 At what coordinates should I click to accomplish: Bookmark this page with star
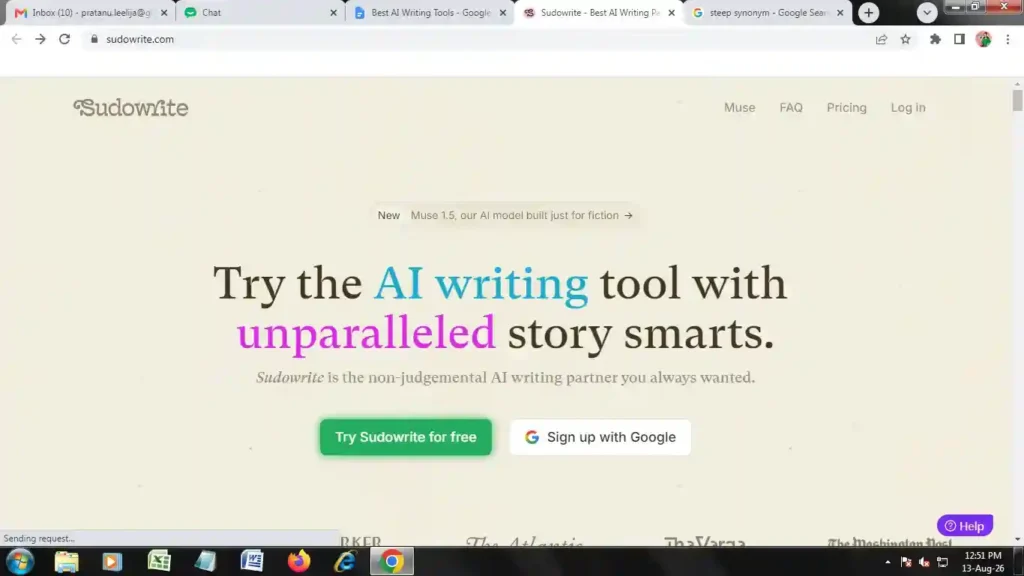pyautogui.click(x=906, y=39)
